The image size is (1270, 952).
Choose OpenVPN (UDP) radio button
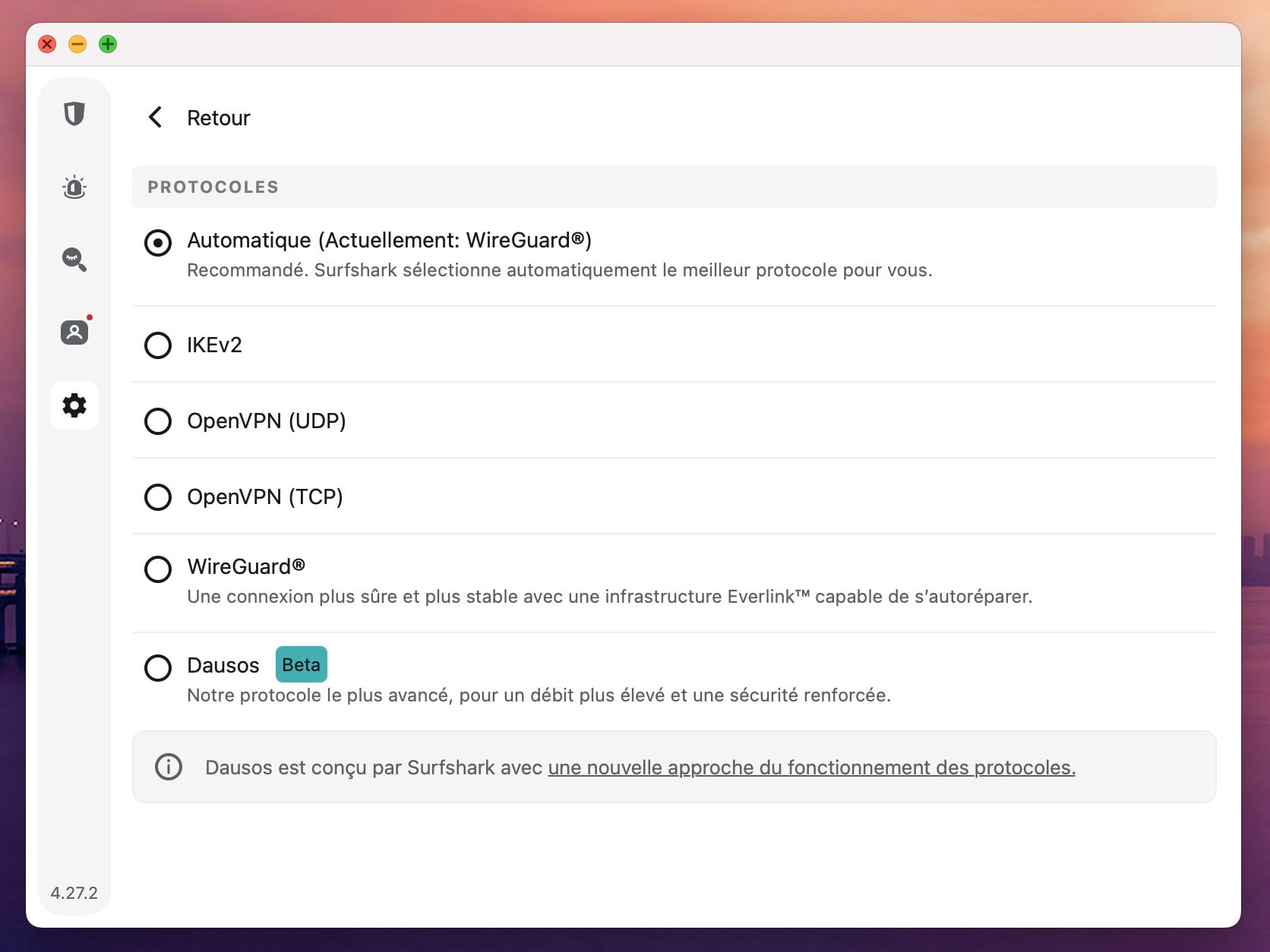[x=158, y=421]
